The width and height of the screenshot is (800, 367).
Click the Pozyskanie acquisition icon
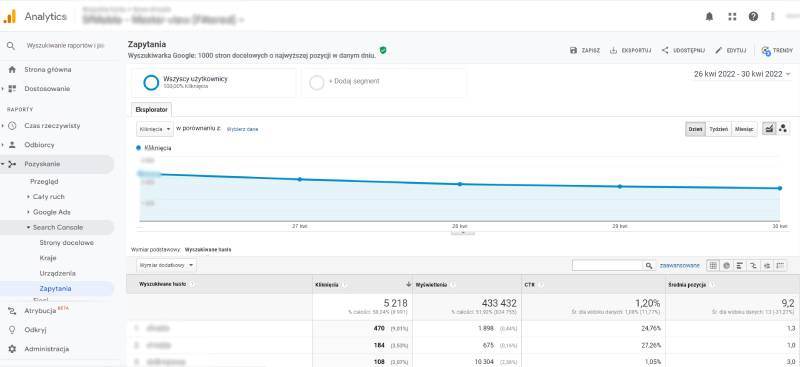12,164
